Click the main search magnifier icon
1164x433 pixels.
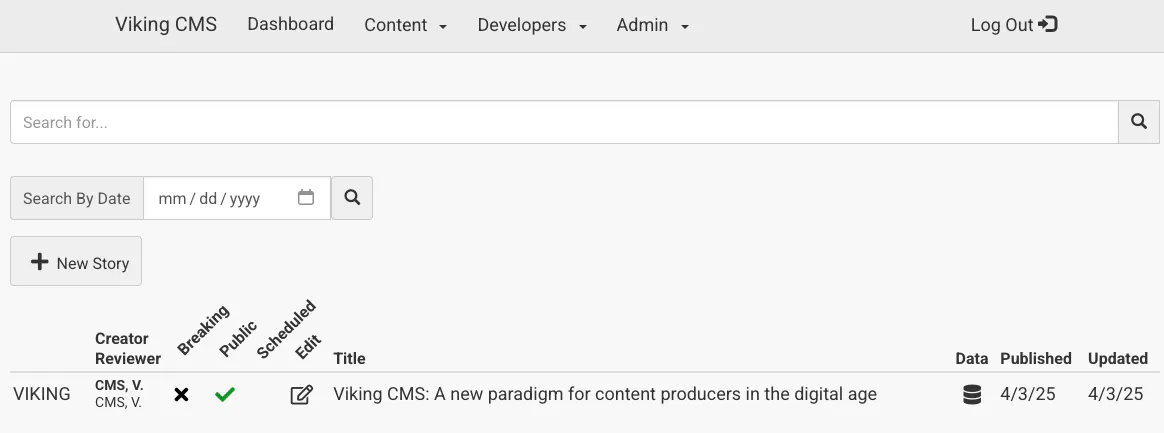[x=1139, y=122]
